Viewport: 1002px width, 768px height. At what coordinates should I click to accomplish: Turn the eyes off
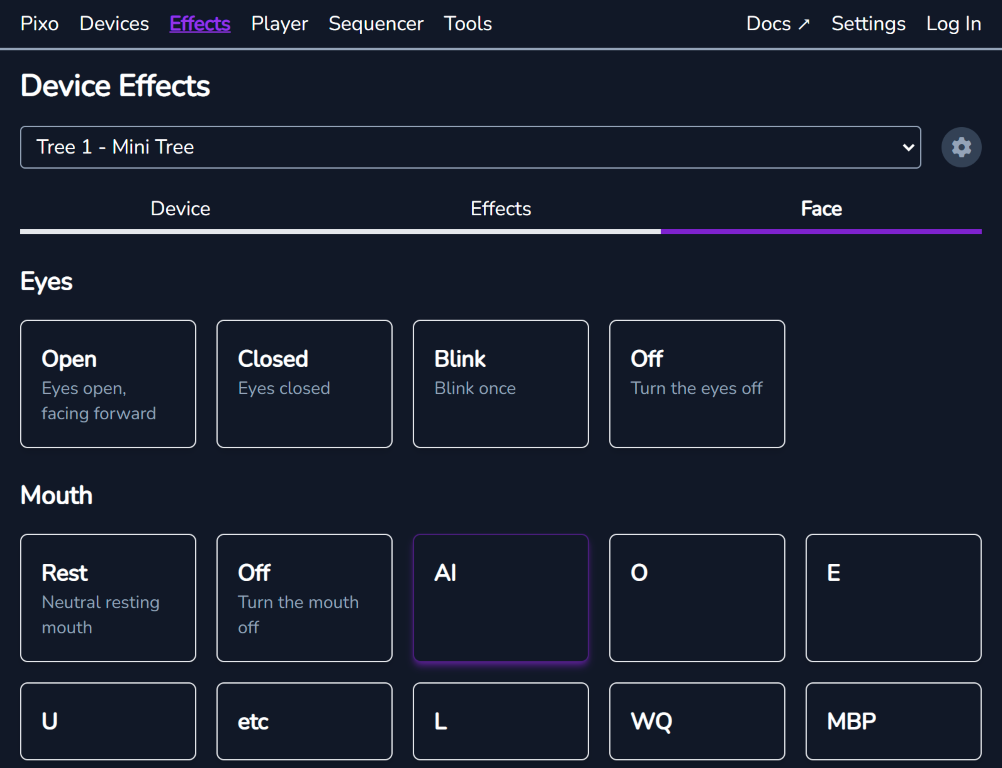pos(697,384)
